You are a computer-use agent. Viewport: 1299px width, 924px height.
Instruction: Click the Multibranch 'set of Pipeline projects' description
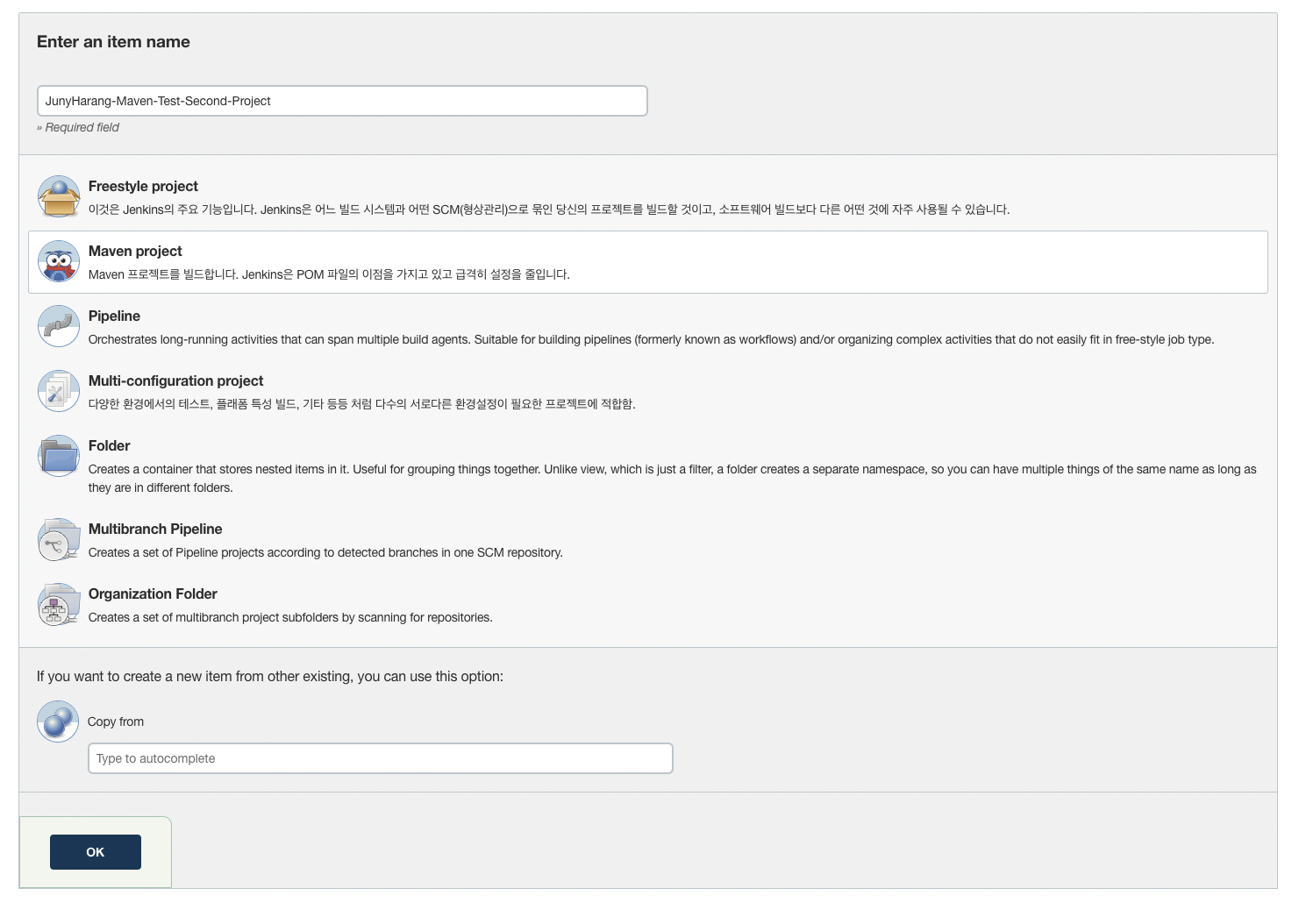325,552
